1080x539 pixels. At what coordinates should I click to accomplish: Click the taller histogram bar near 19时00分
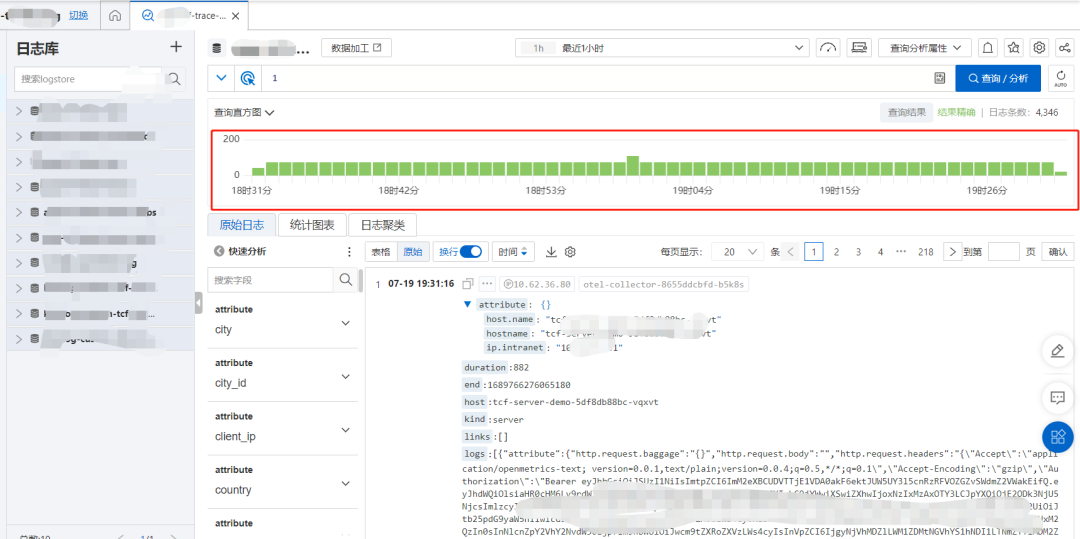pyautogui.click(x=632, y=165)
